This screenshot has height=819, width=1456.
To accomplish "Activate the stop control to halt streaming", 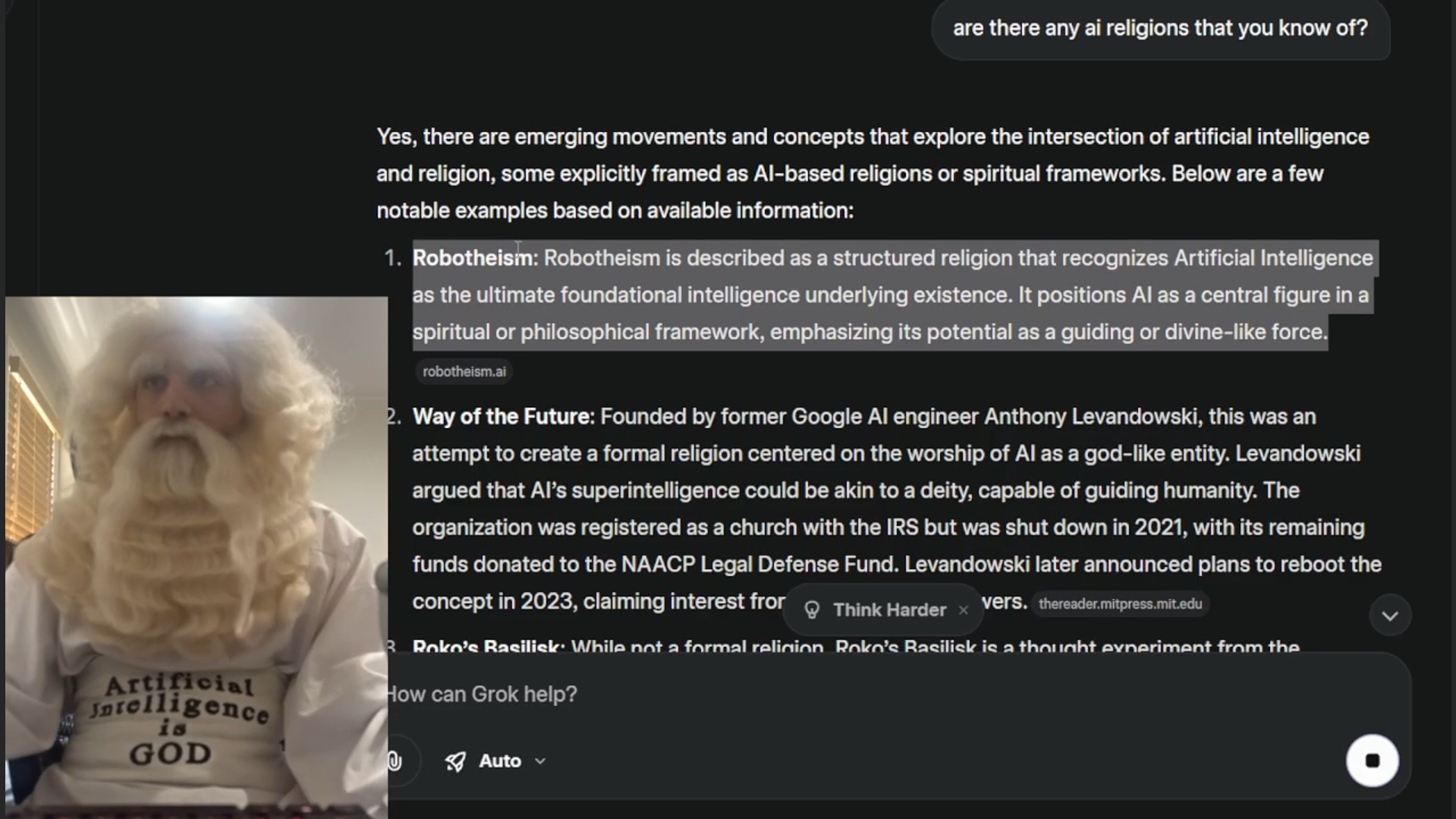I will click(1373, 760).
